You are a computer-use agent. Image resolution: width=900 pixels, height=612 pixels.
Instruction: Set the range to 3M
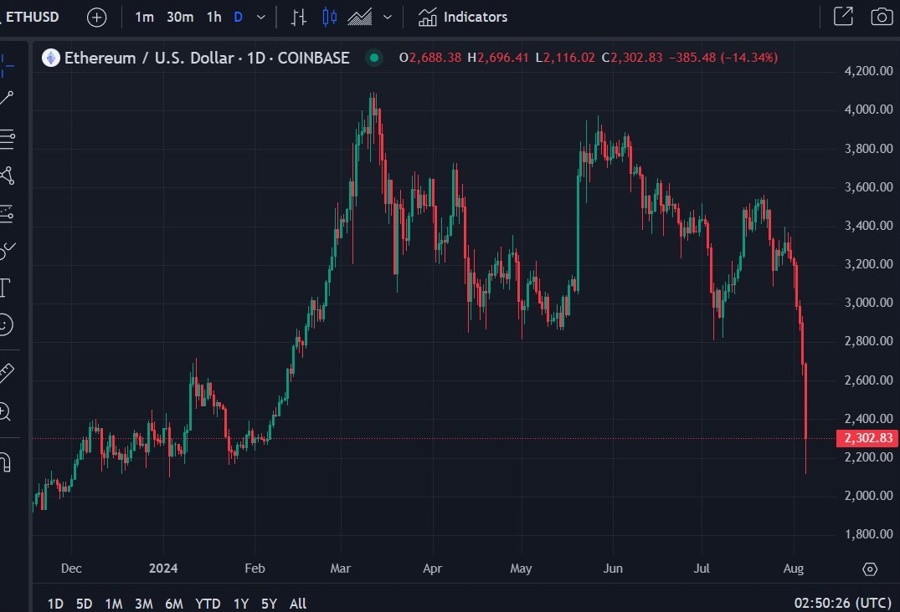143,604
